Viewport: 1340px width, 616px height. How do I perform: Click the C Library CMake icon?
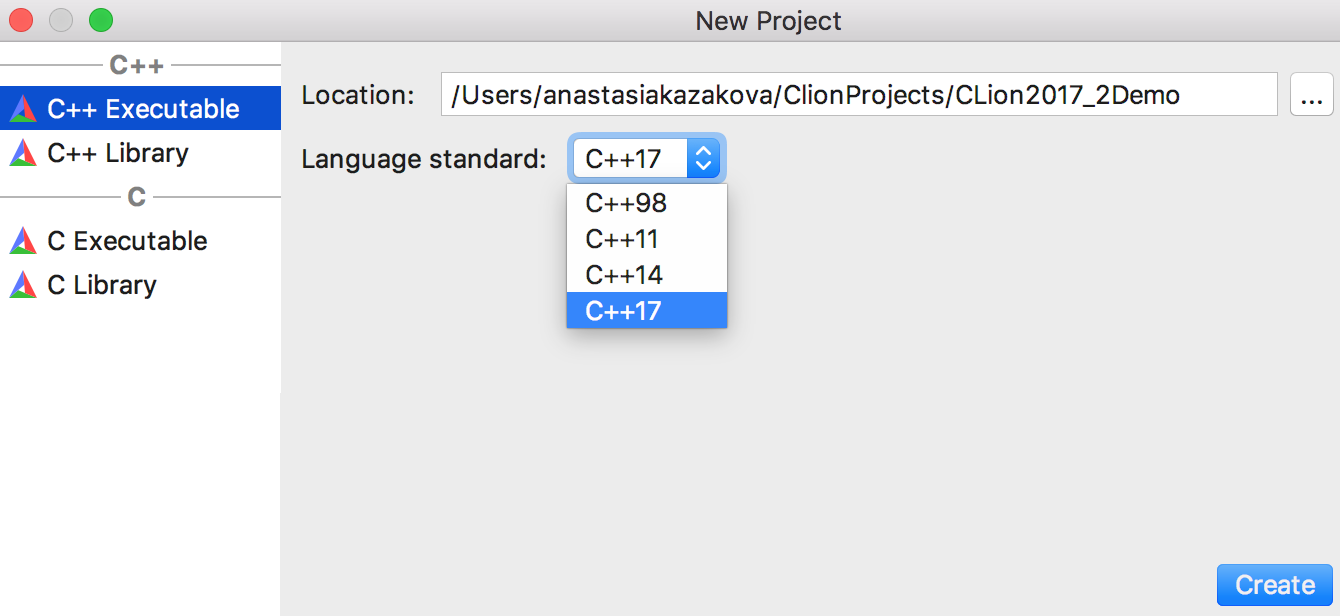pos(22,285)
